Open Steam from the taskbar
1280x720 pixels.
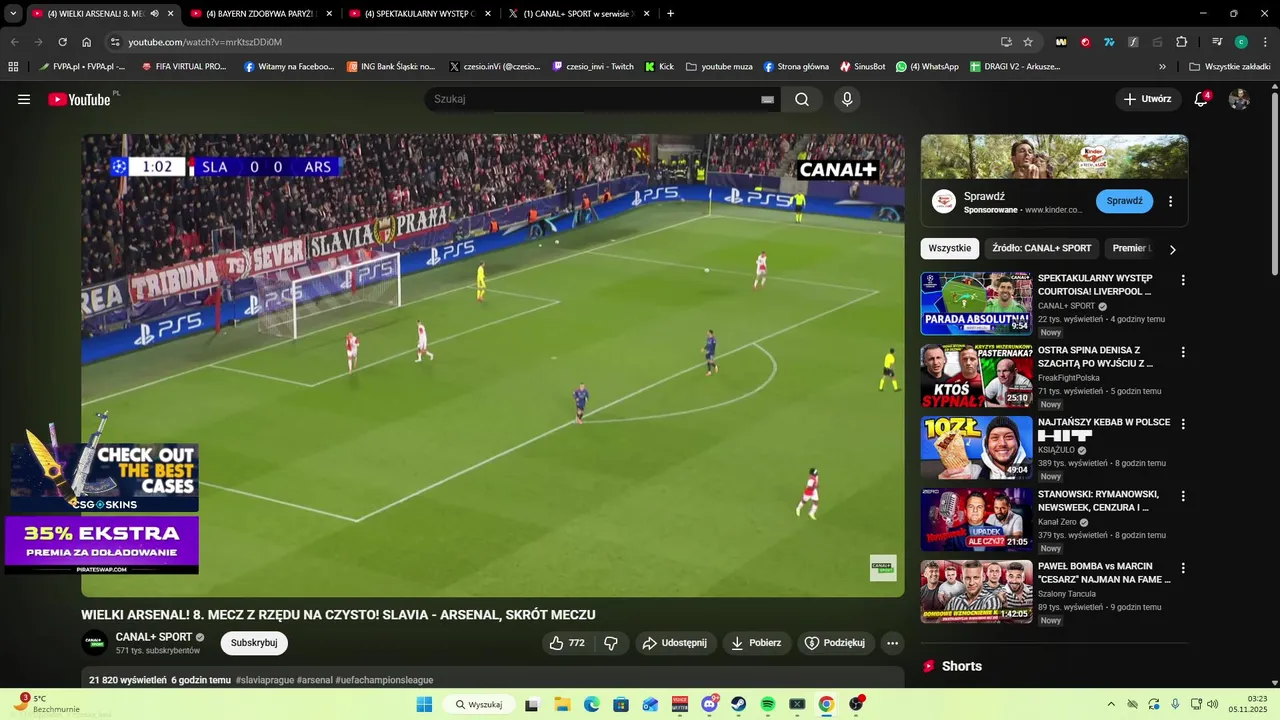pos(738,704)
